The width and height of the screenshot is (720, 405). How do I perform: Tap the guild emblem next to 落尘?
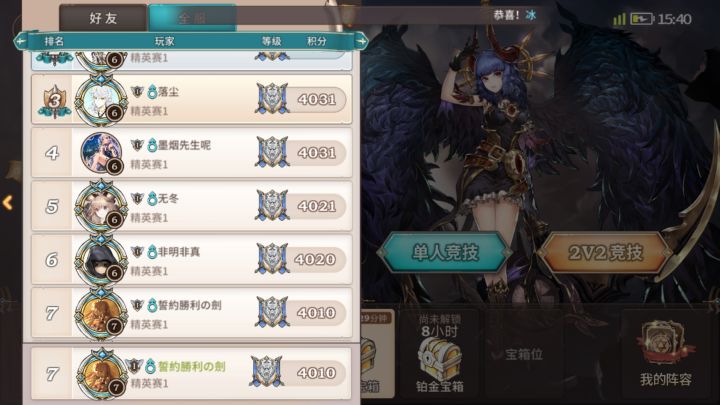coord(137,92)
